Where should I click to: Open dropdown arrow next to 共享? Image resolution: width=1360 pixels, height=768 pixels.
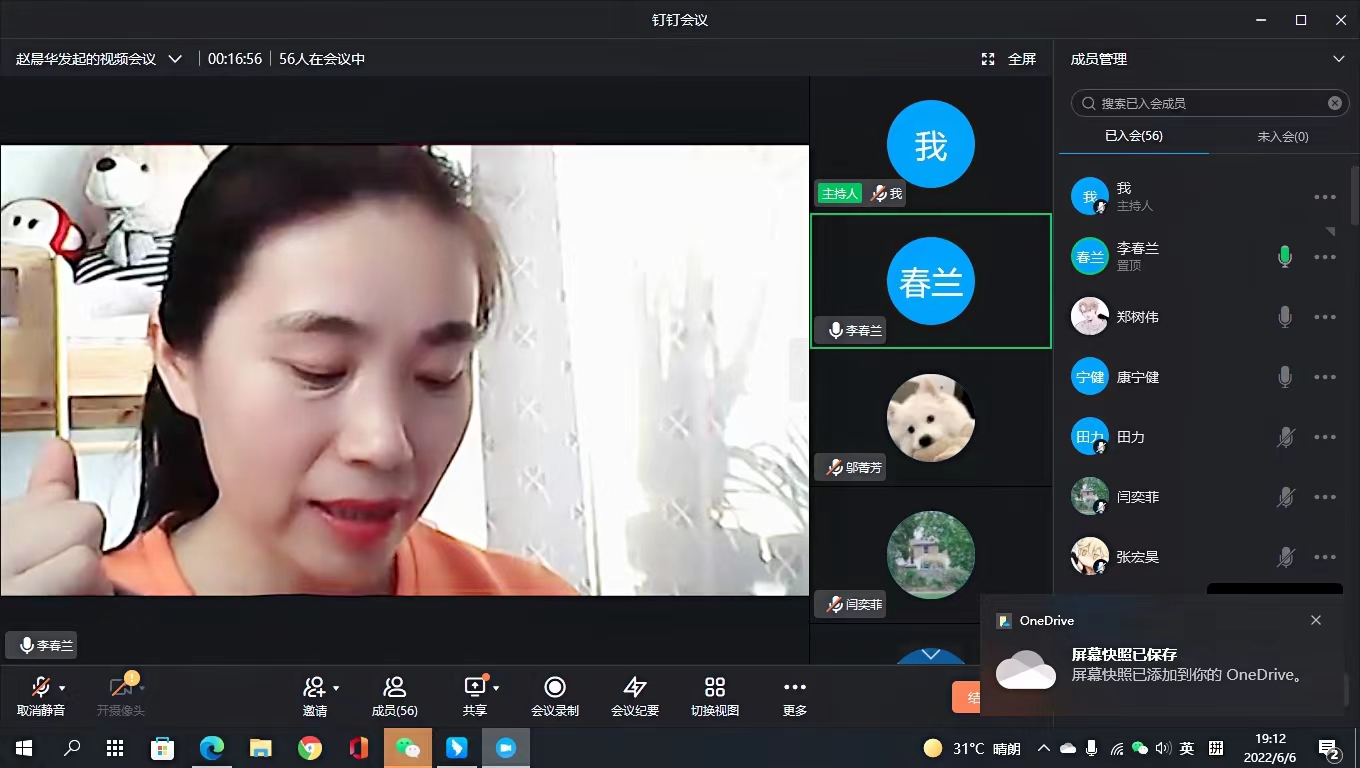(496, 688)
